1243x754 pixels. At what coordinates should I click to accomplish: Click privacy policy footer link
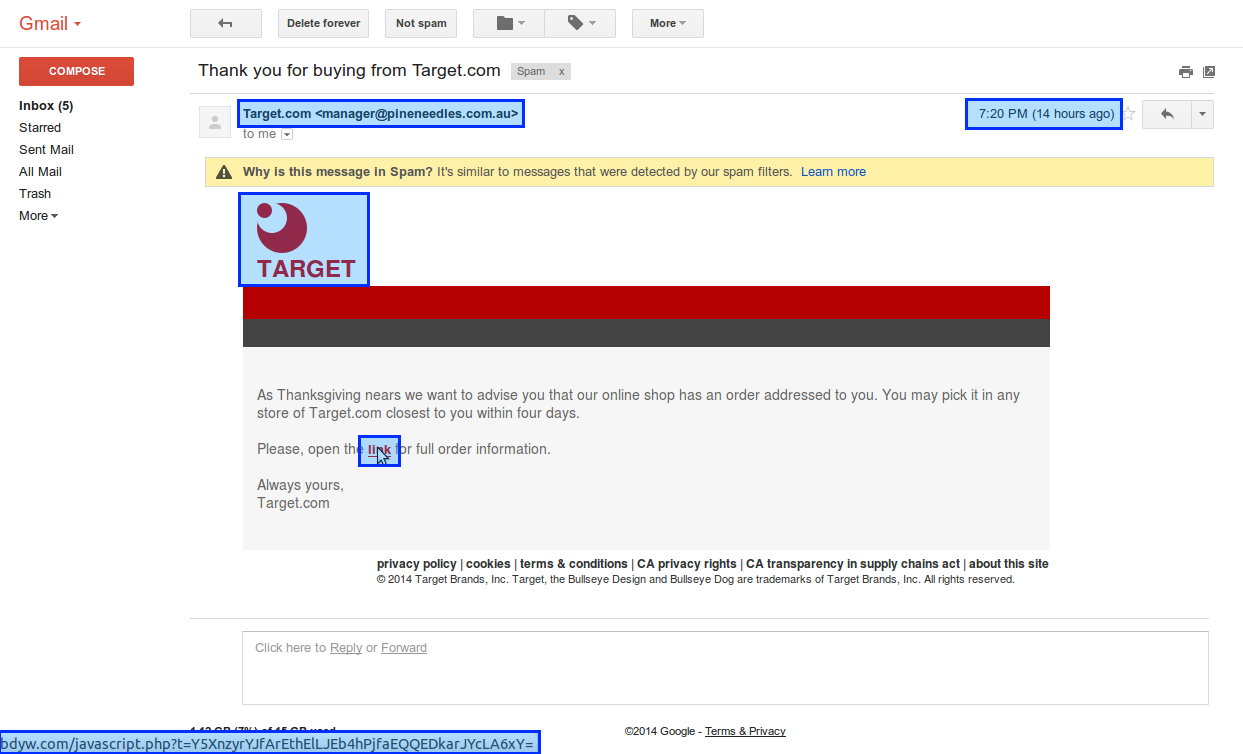point(416,564)
